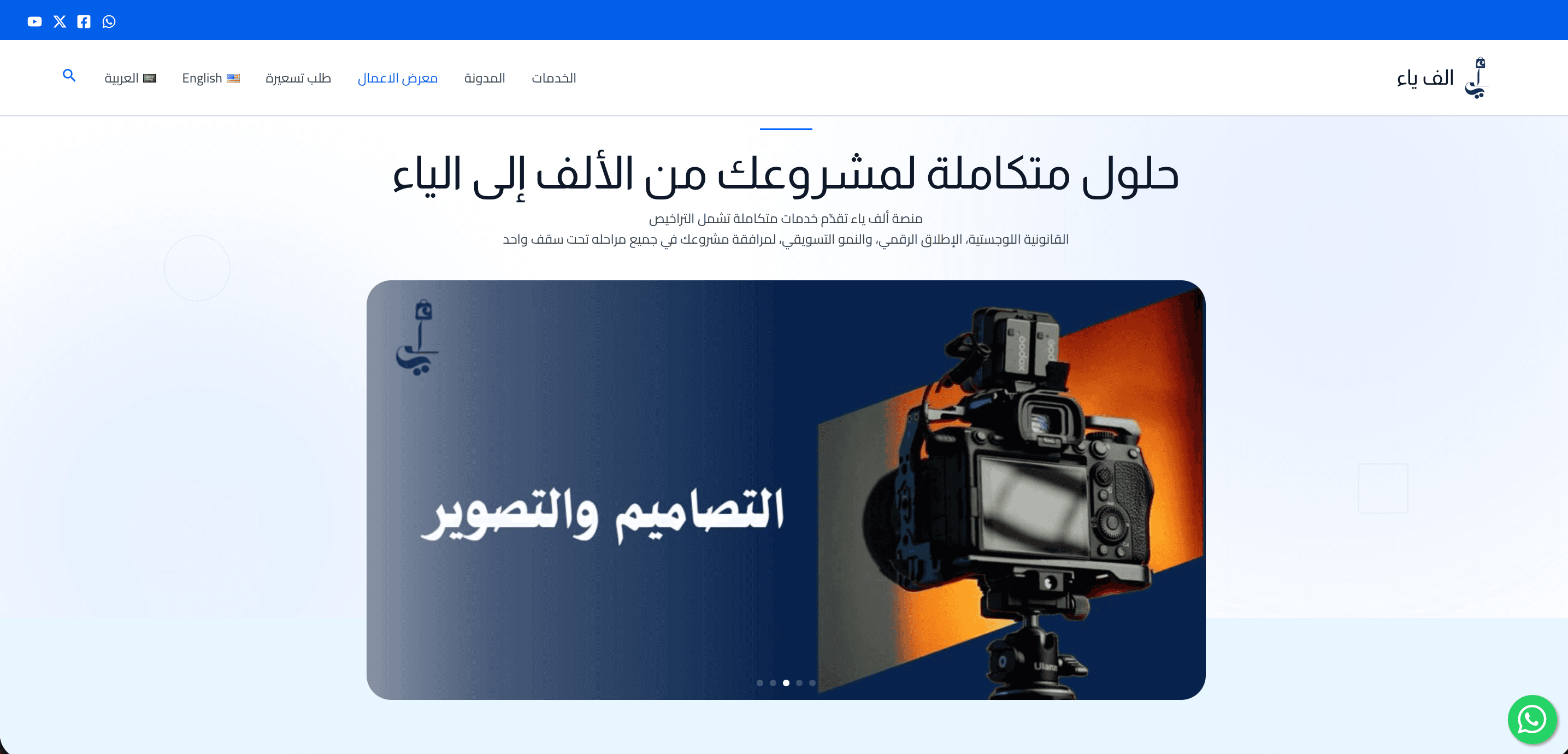Click the الف ياء site name text
1568x754 pixels.
[1425, 78]
